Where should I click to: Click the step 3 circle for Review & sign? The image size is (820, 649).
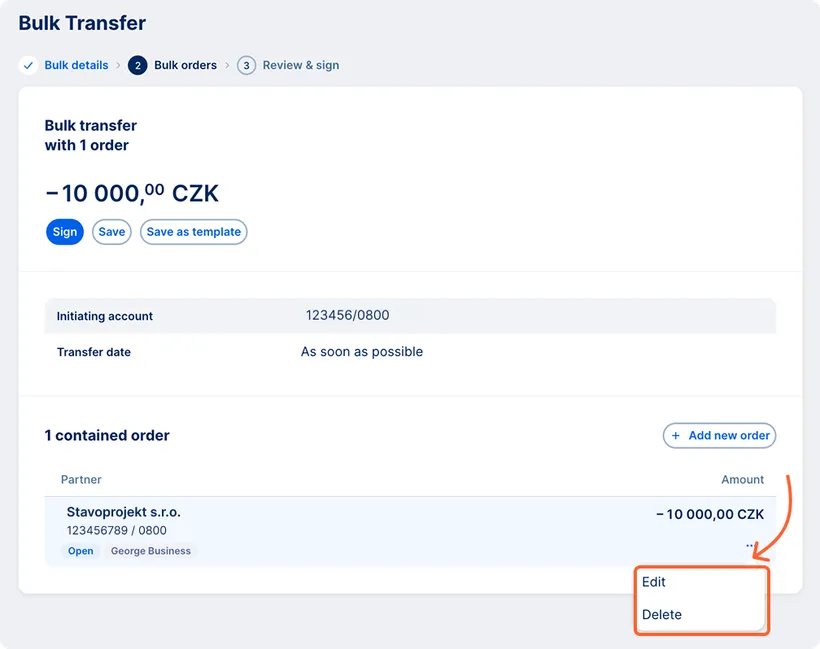point(246,65)
